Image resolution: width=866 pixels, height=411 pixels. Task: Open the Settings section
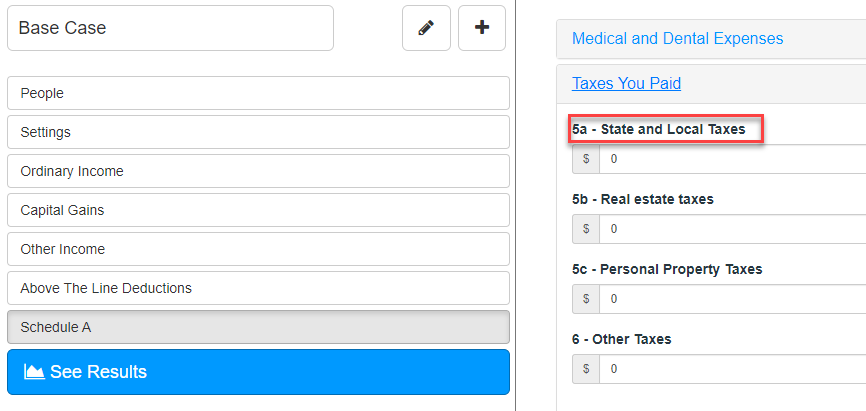click(258, 132)
